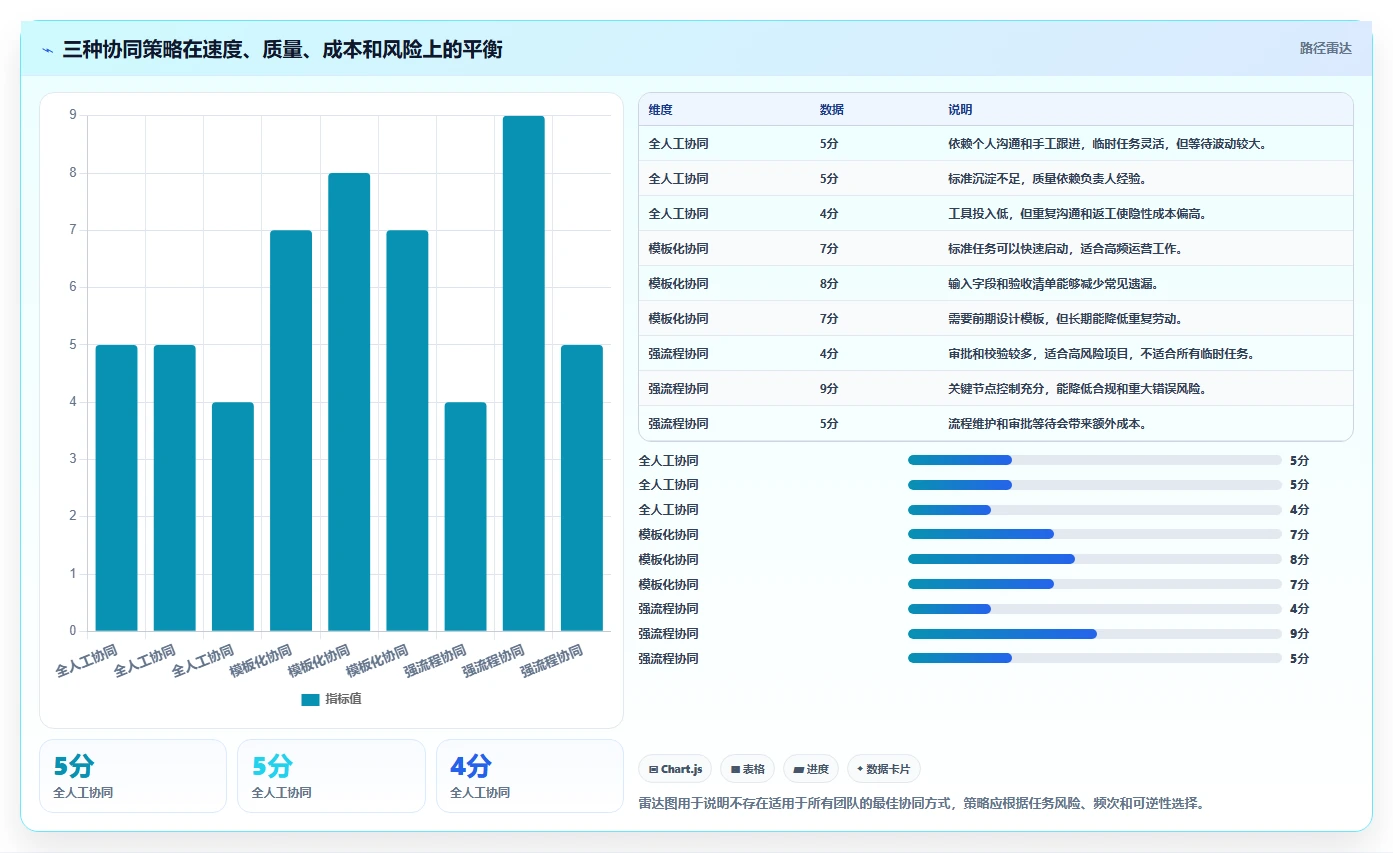Click the 说明 column header

(x=960, y=110)
